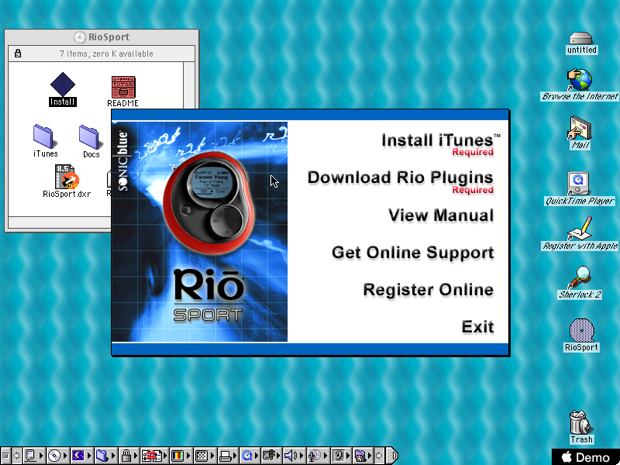
Task: Click the vertical scrollbar of RioSport window
Action: (x=189, y=85)
